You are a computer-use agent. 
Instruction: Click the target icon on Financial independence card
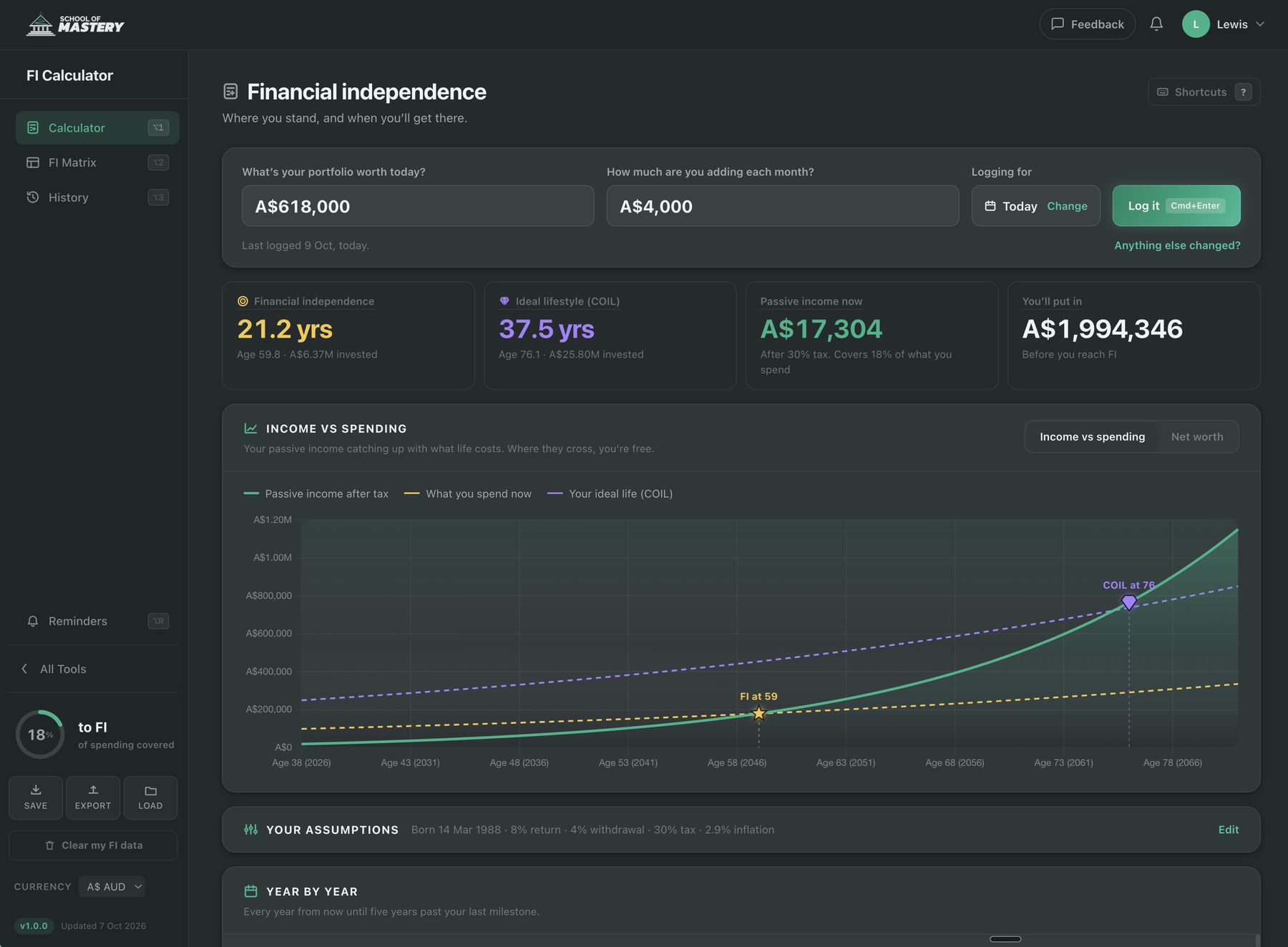243,301
